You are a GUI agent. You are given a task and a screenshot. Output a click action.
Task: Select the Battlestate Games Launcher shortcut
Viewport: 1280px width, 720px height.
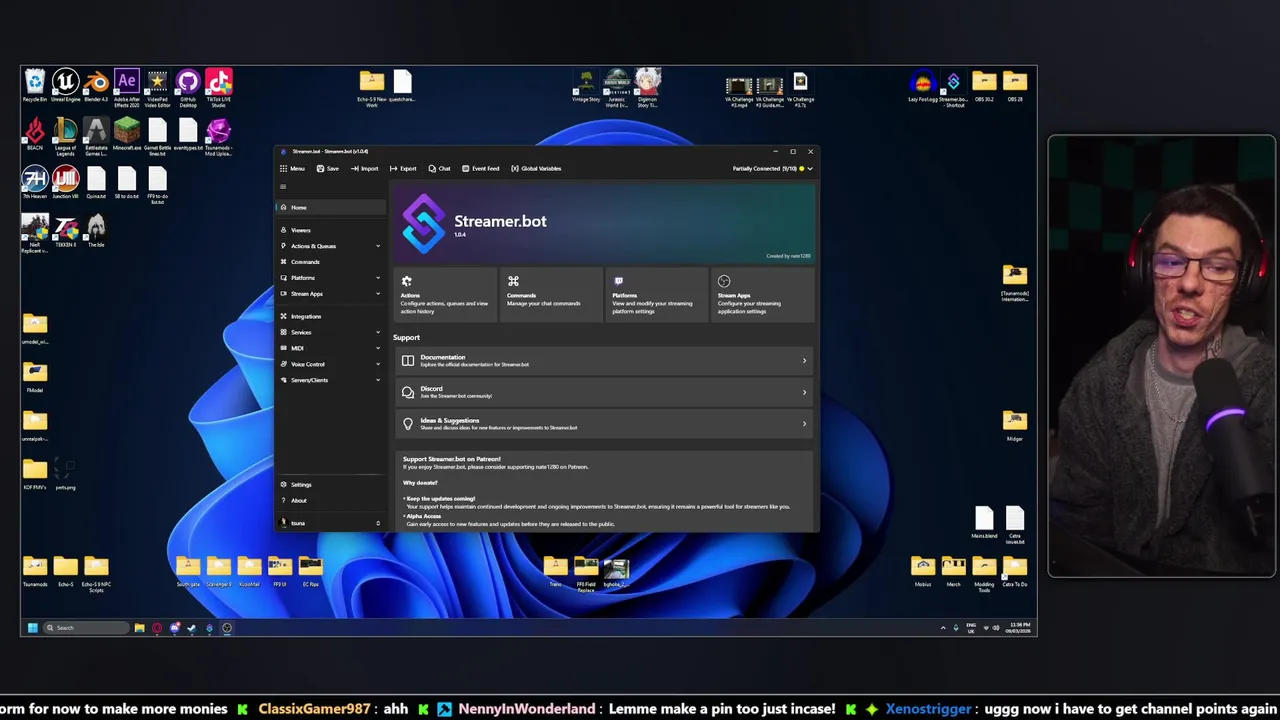[96, 137]
